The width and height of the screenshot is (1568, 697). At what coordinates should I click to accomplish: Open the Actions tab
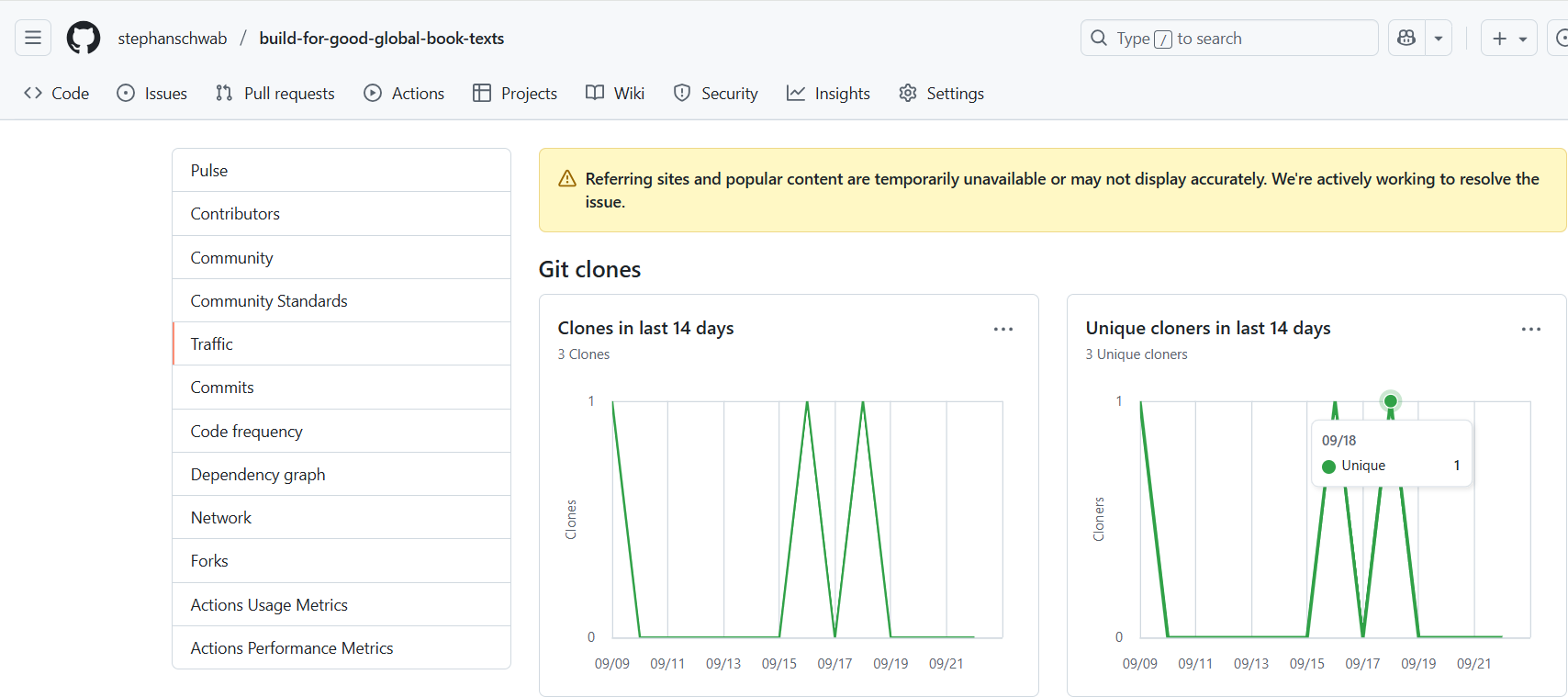click(404, 93)
